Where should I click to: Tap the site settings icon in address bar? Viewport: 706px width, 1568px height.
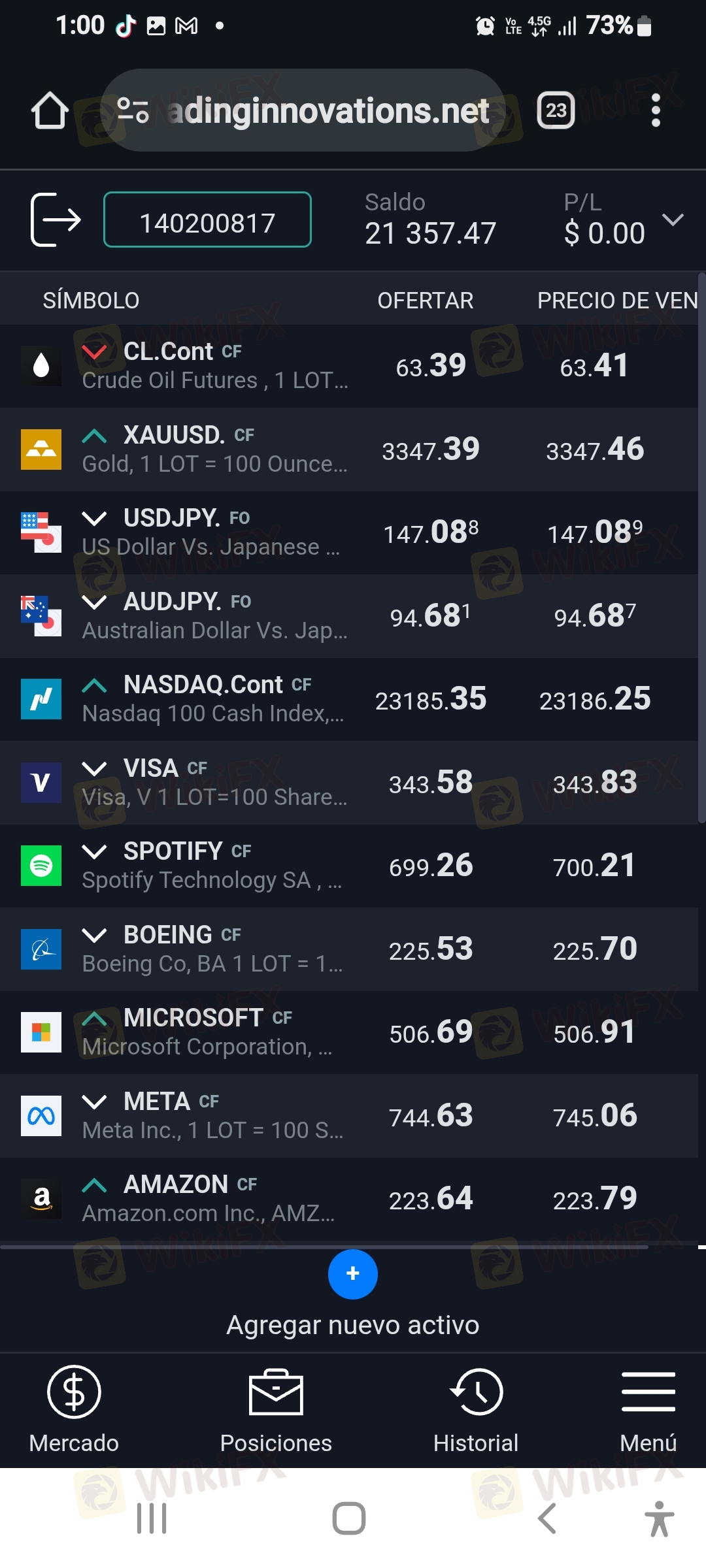coord(133,110)
